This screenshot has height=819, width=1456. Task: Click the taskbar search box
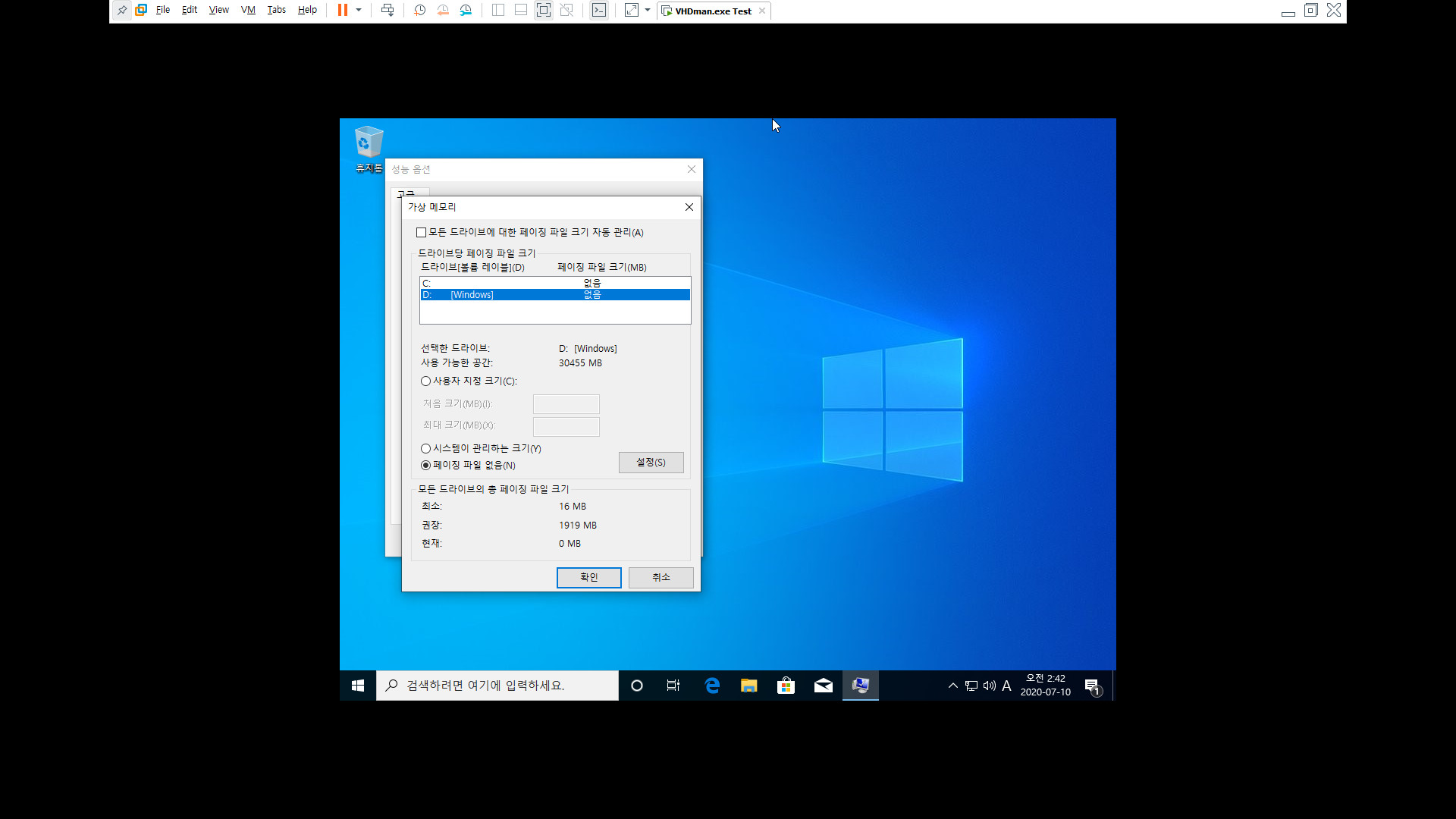tap(497, 686)
